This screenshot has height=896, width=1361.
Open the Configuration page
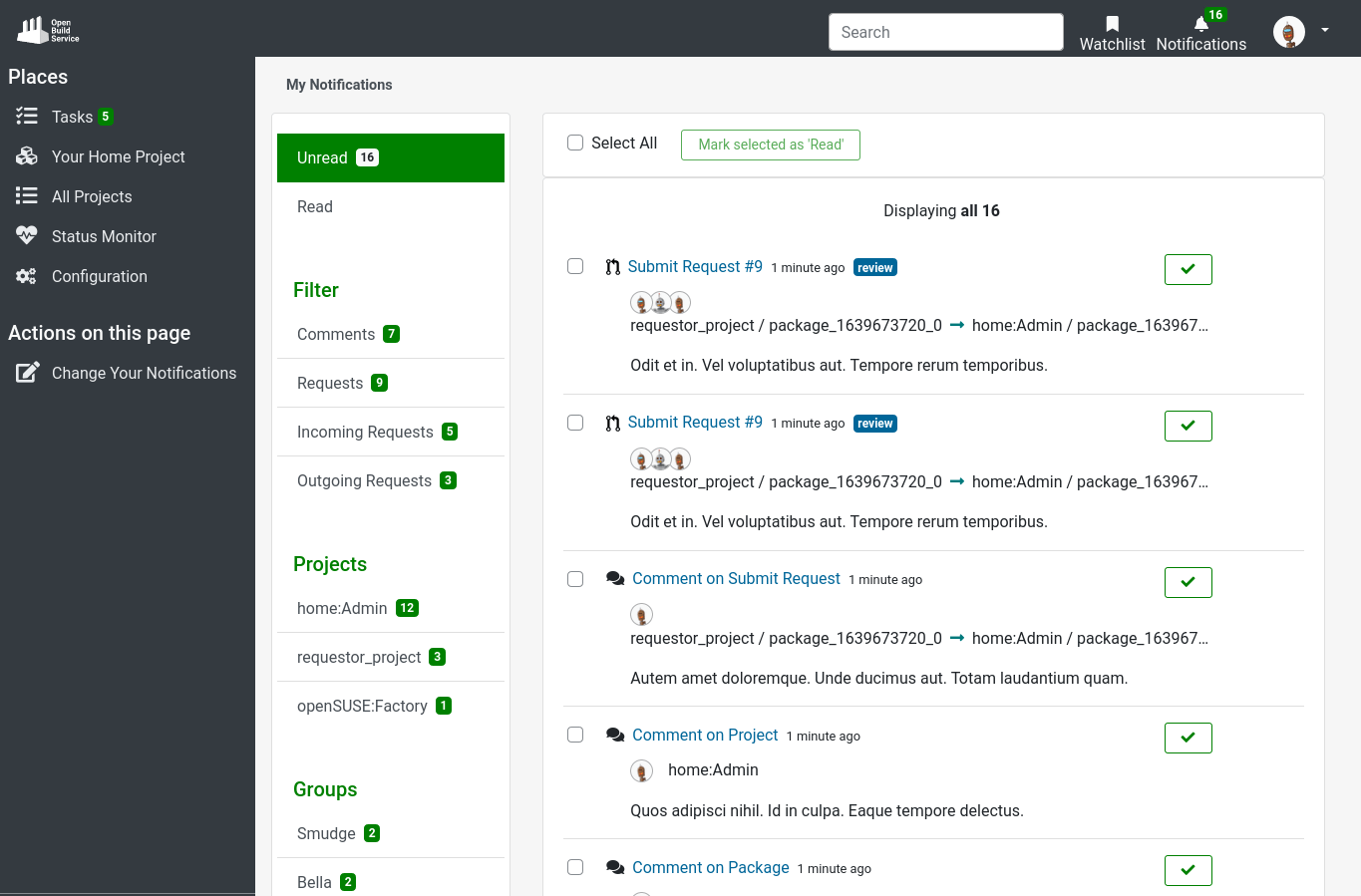[101, 276]
